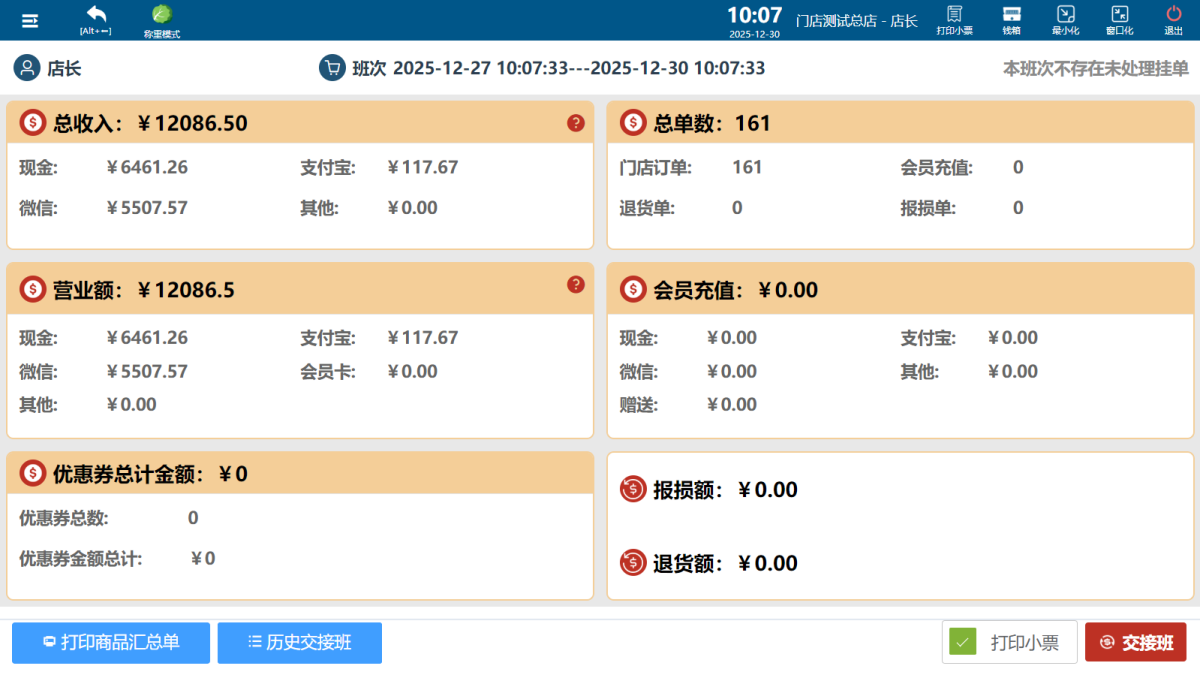Open 历史交接班 history records
The width and height of the screenshot is (1200, 675).
(299, 643)
